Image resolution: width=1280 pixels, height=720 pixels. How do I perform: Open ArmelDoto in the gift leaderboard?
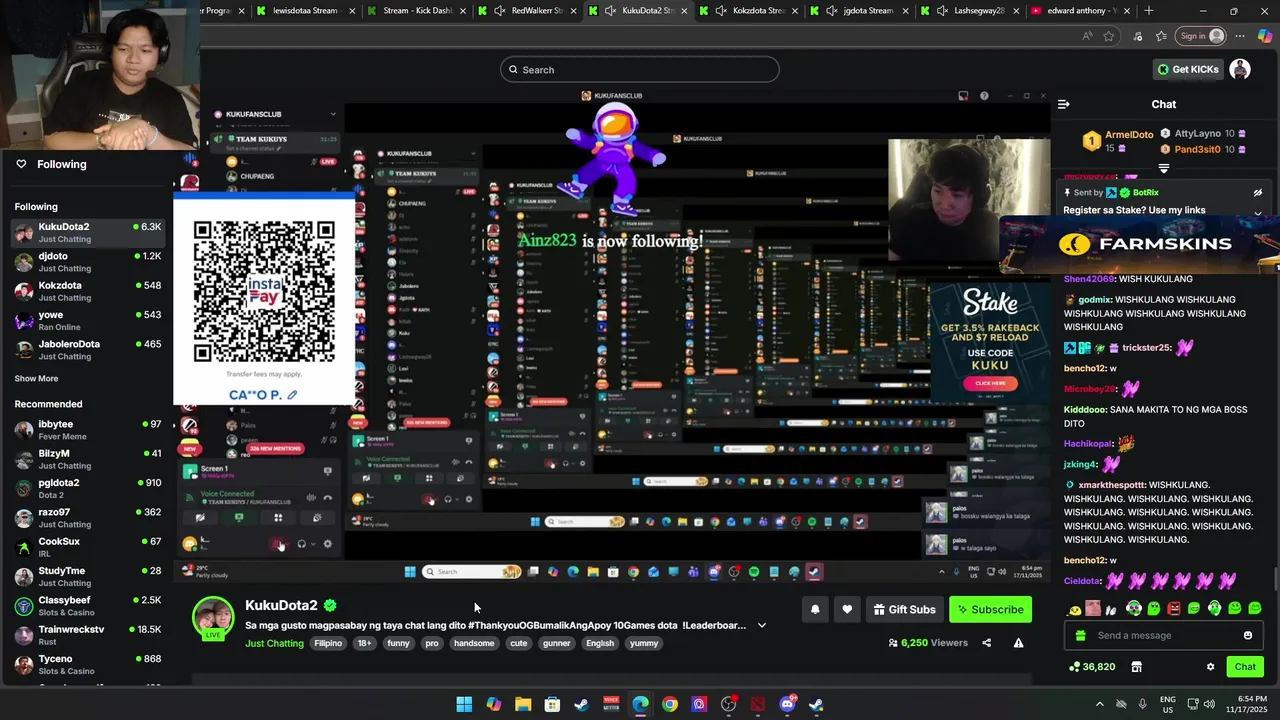click(x=1118, y=141)
